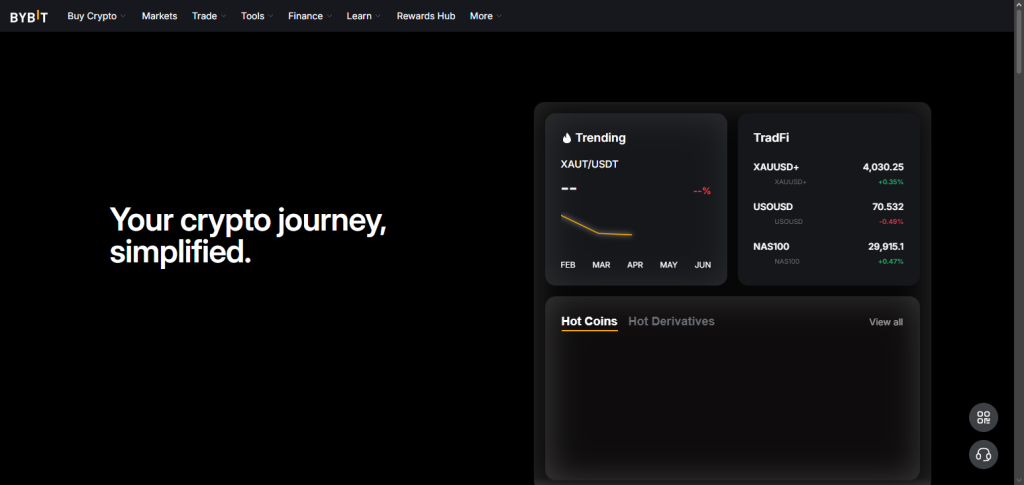Click the MAR label on the chart

click(601, 265)
